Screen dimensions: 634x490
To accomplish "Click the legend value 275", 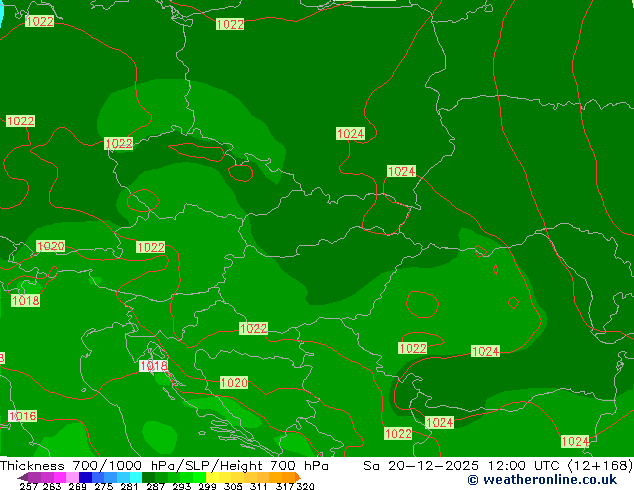I will [x=104, y=486].
